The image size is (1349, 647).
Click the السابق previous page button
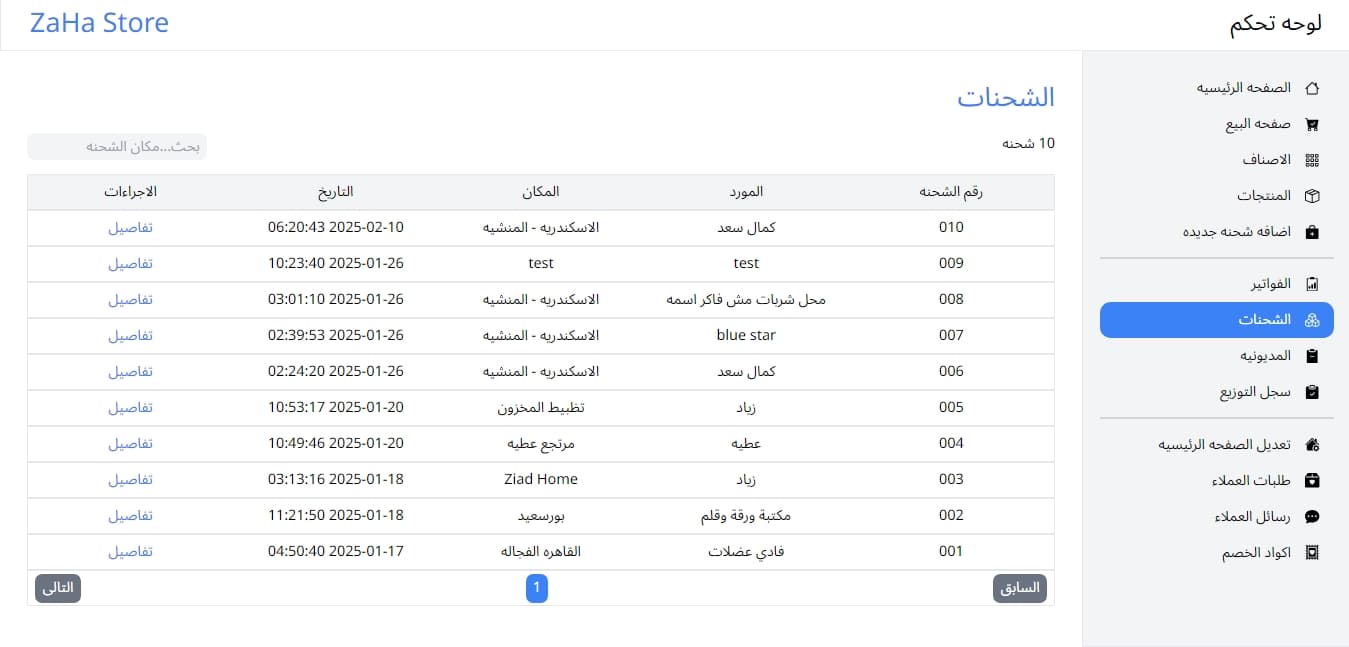tap(1020, 588)
